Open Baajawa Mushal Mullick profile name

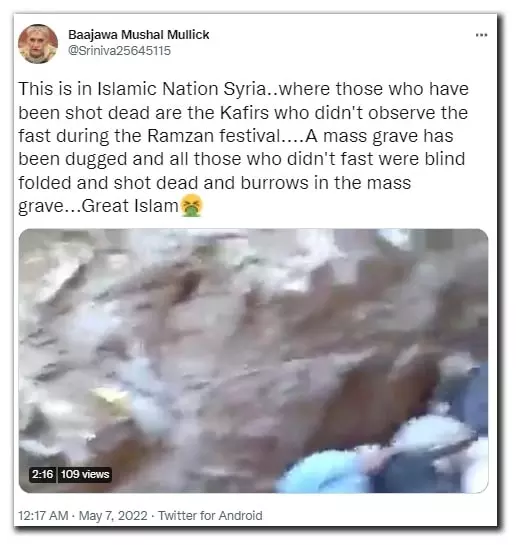point(139,35)
